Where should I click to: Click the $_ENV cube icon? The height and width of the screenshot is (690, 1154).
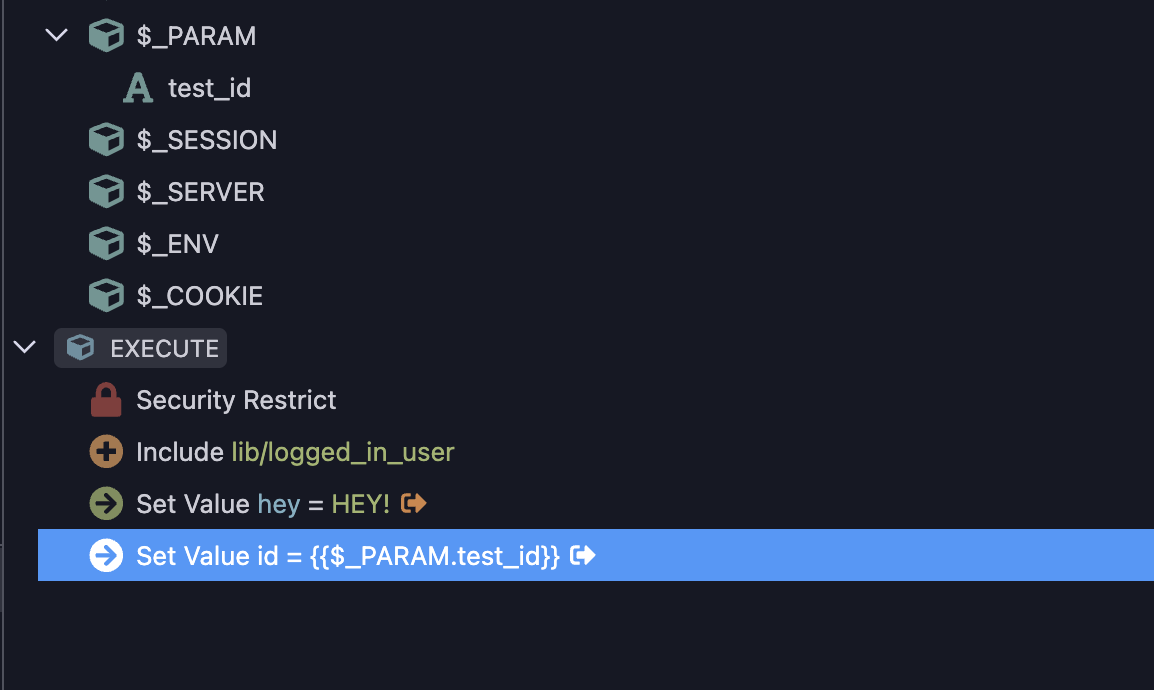coord(106,243)
